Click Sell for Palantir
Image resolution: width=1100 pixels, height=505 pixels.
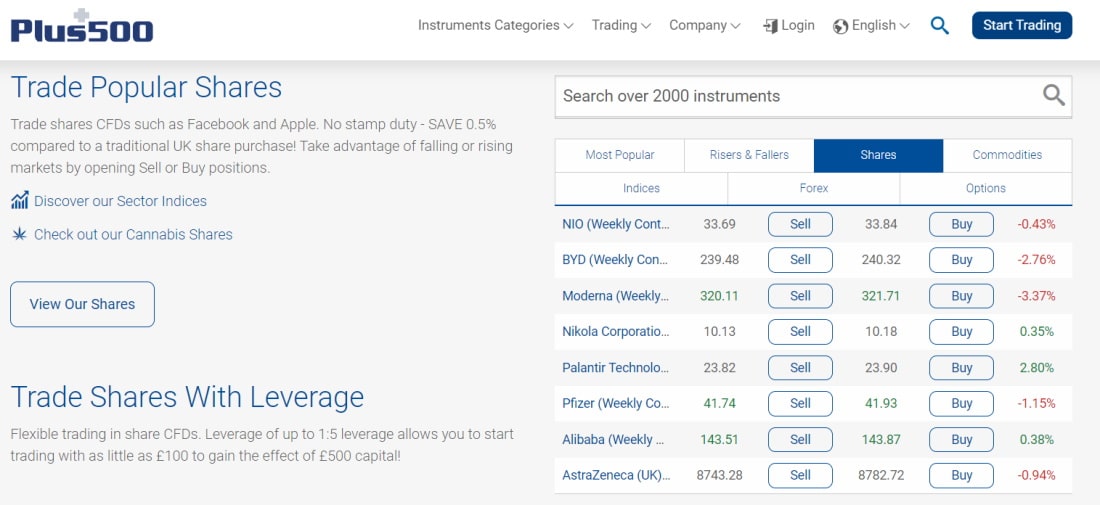click(x=800, y=368)
